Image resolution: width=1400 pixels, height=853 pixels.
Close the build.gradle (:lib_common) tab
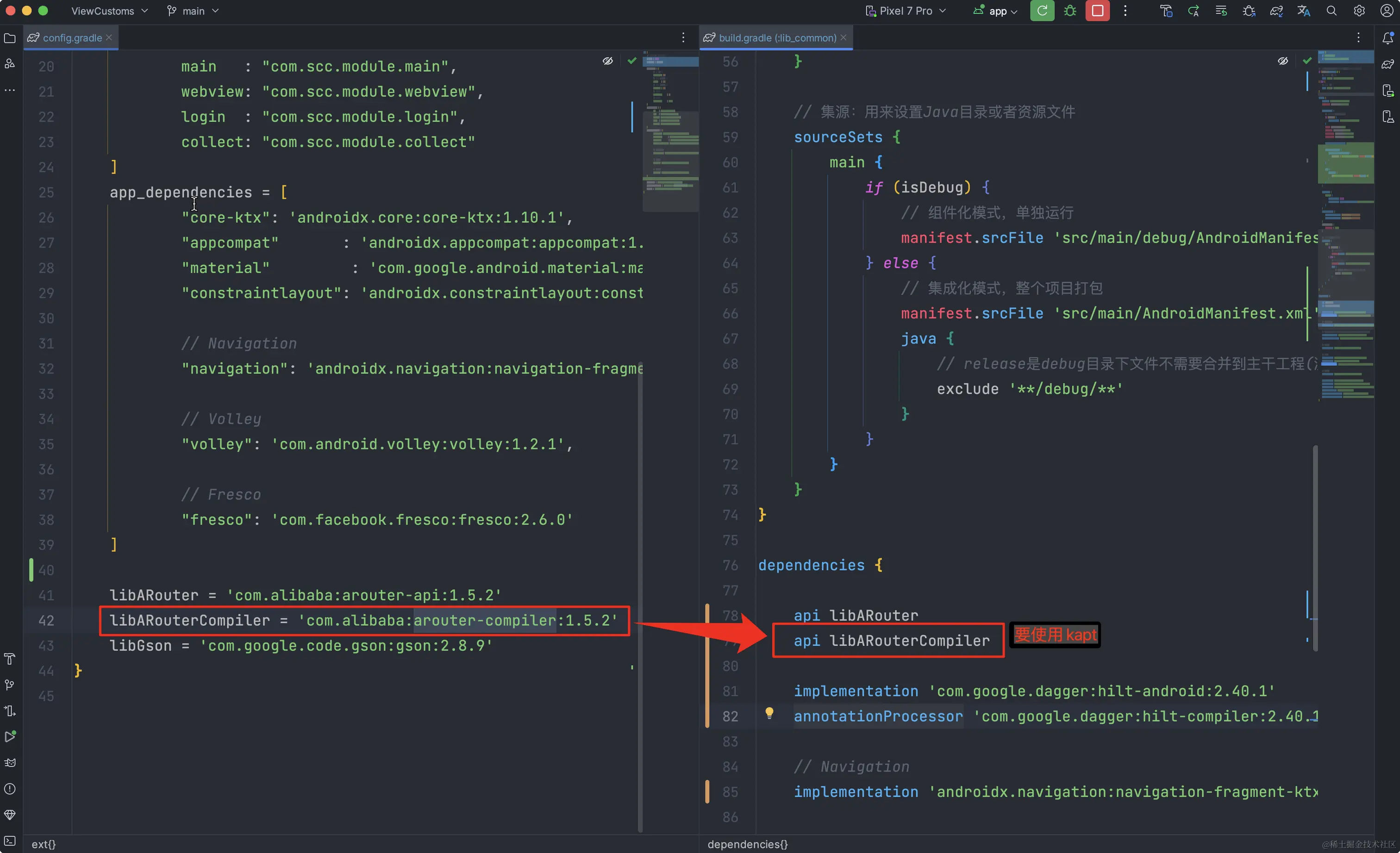pyautogui.click(x=843, y=37)
